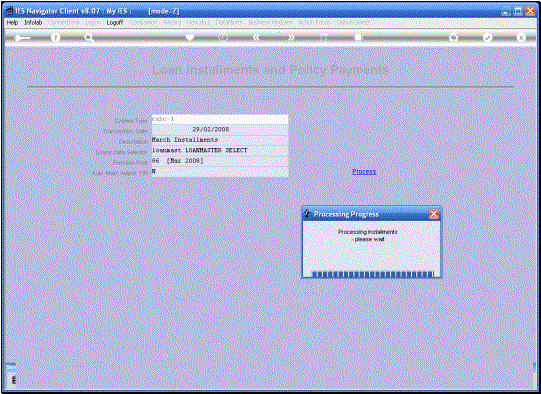Open the Companion menu
The width and height of the screenshot is (541, 394).
click(144, 22)
